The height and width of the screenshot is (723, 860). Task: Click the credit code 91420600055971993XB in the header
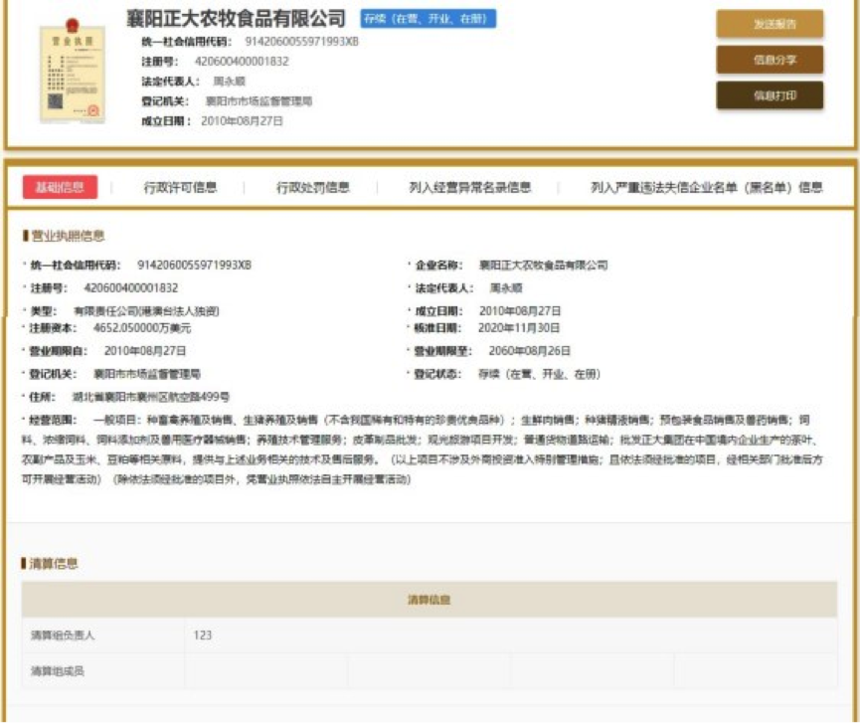pyautogui.click(x=301, y=42)
